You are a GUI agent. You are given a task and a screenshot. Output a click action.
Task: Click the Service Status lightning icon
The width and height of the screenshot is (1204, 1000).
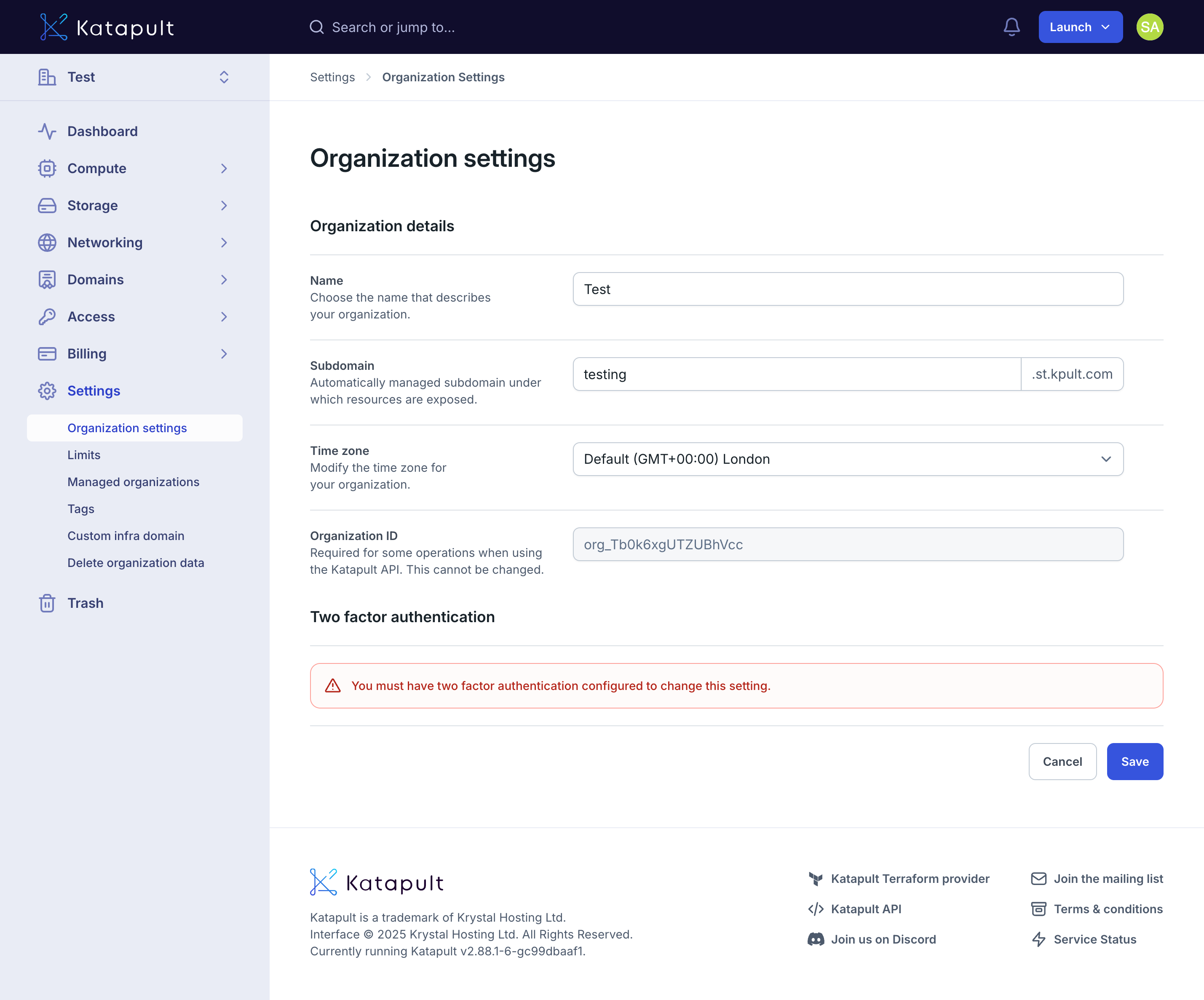pos(1038,940)
